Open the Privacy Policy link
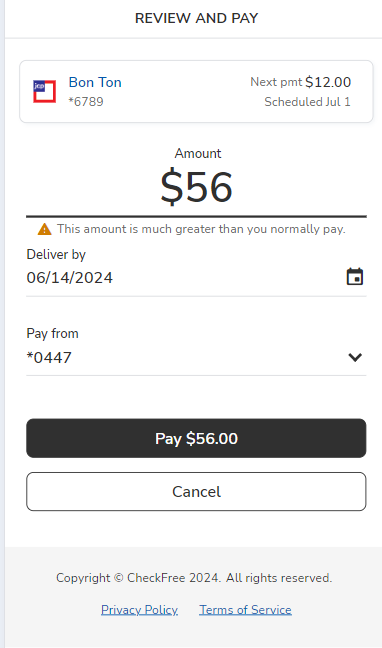 [139, 610]
